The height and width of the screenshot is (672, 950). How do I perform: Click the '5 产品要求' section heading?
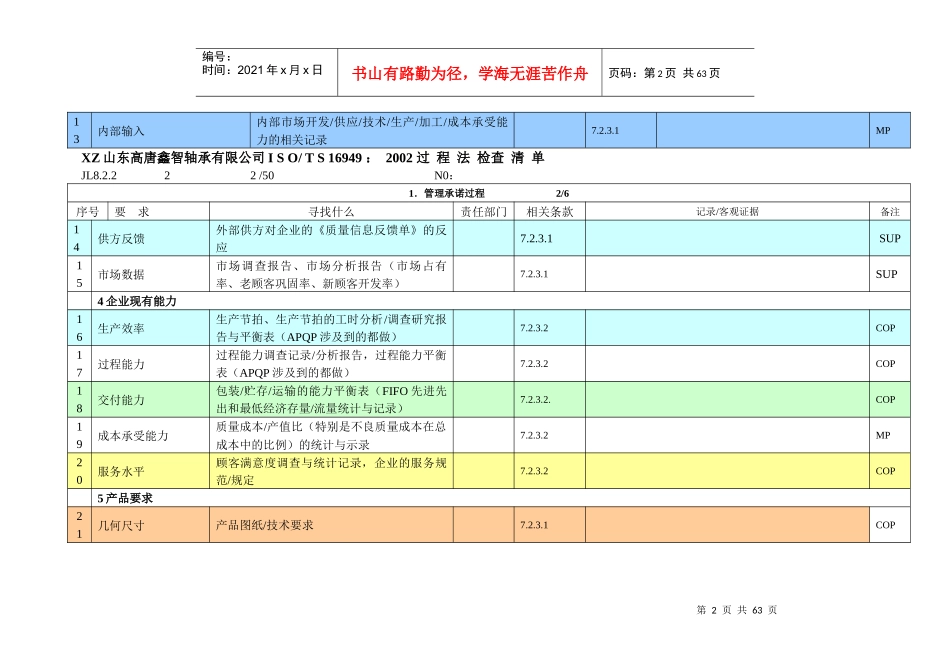[125, 498]
